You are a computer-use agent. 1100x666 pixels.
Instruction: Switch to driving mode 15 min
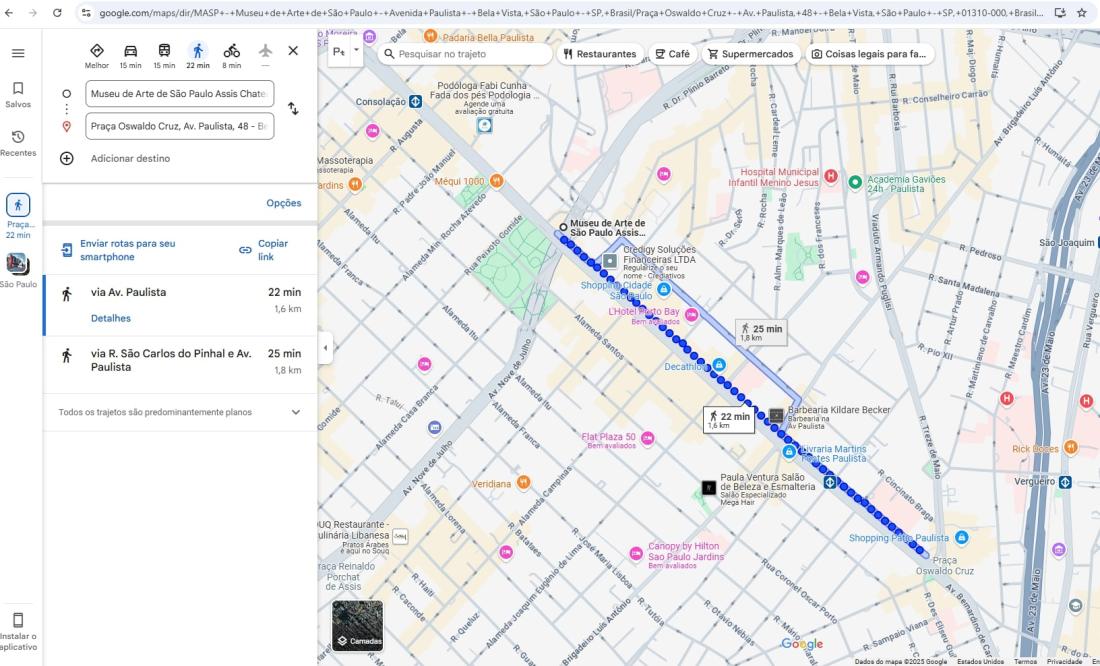click(x=130, y=55)
